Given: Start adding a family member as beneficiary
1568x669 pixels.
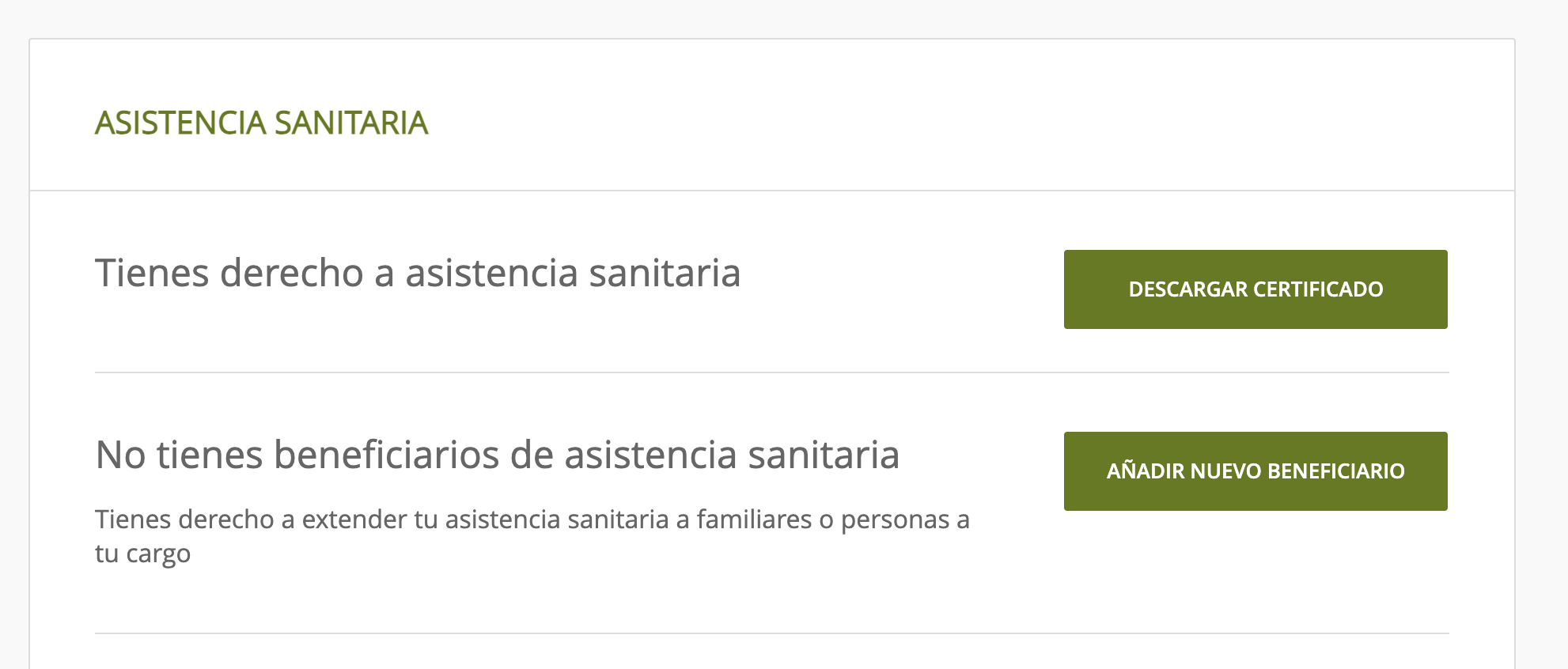Looking at the screenshot, I should (x=1255, y=471).
